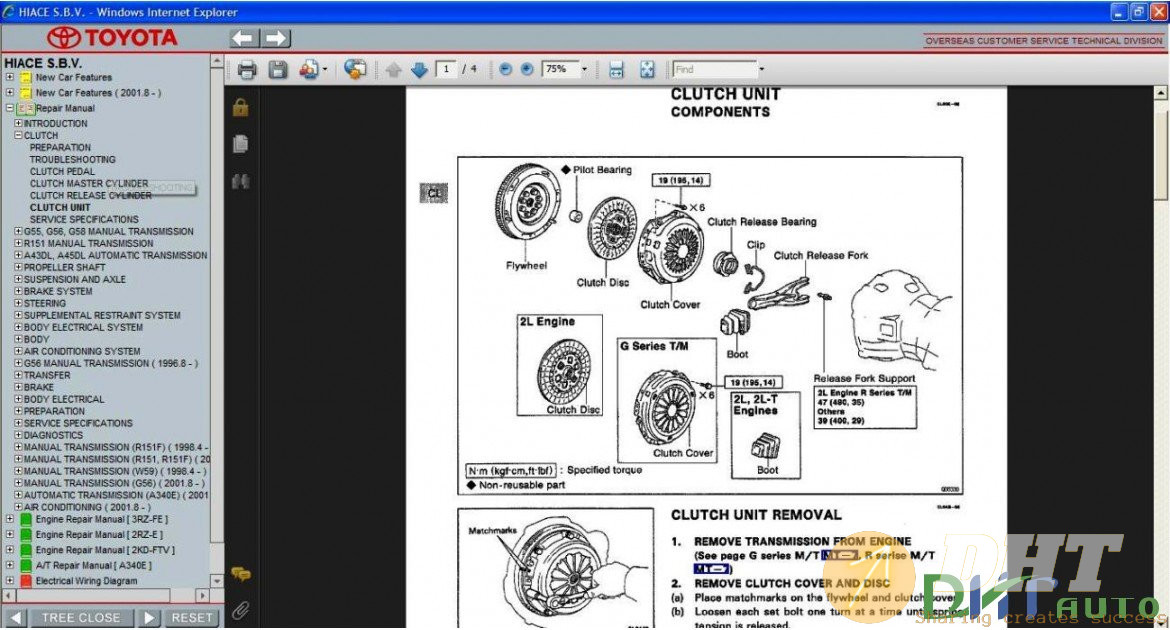Collapse the CLUTCH tree section
This screenshot has height=630, width=1170.
[18, 135]
